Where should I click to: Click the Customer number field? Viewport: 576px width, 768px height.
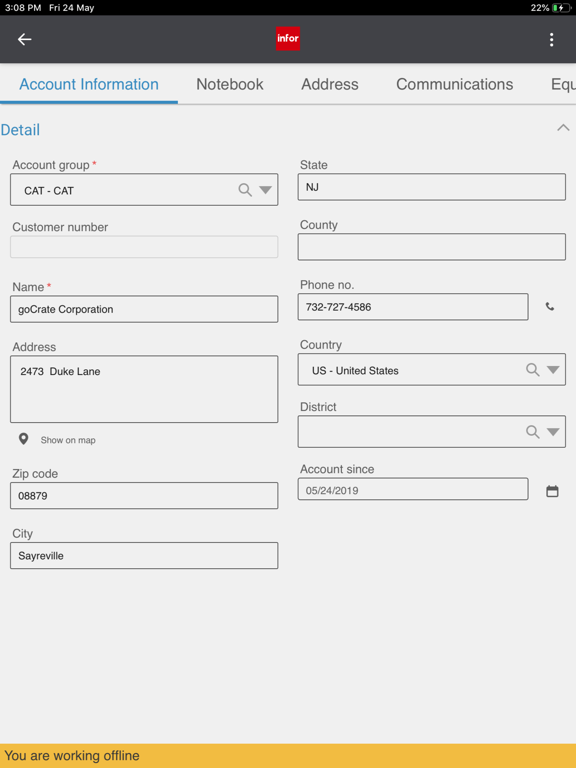click(x=144, y=247)
